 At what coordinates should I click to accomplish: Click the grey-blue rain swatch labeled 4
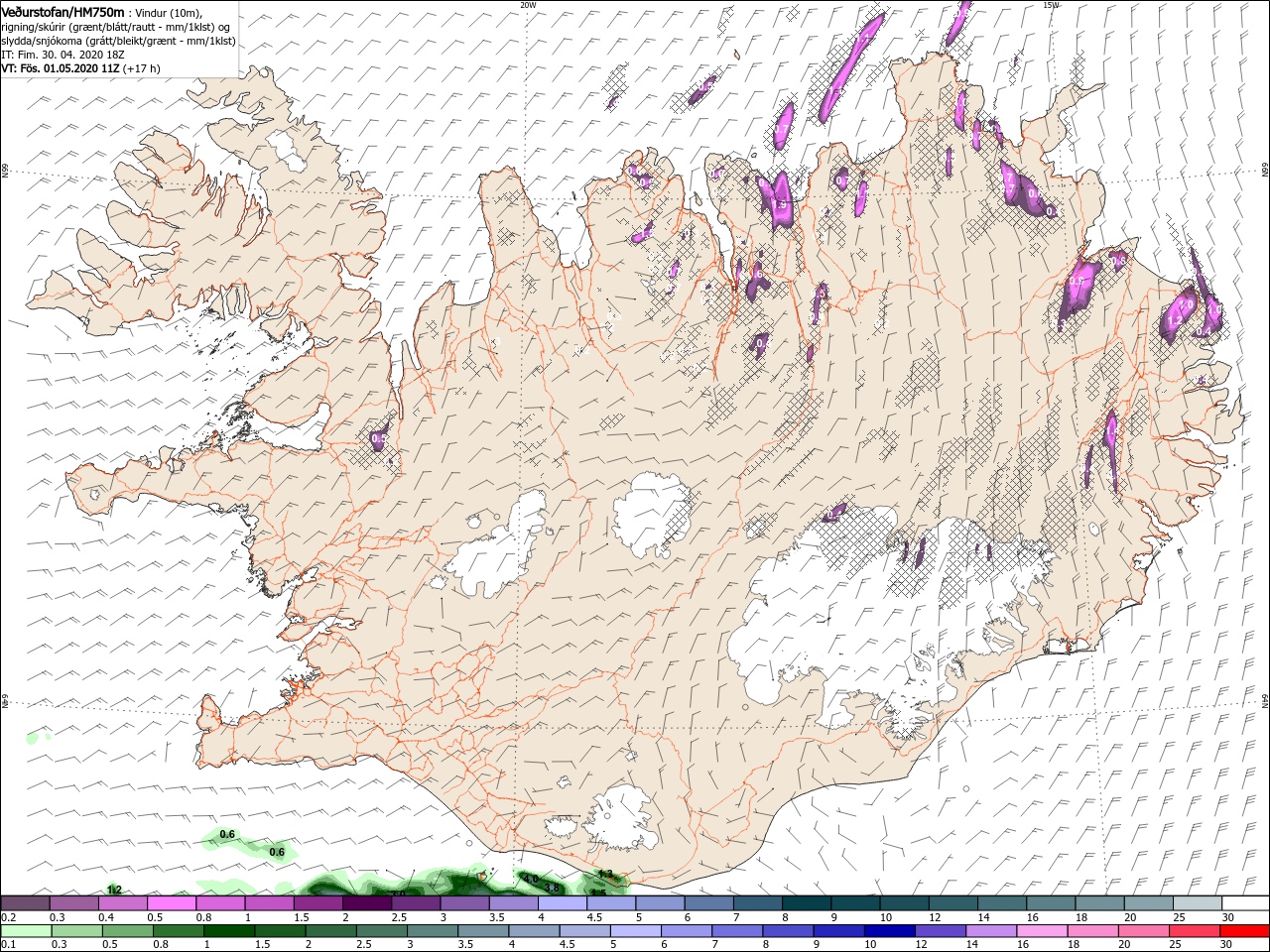[x=533, y=931]
